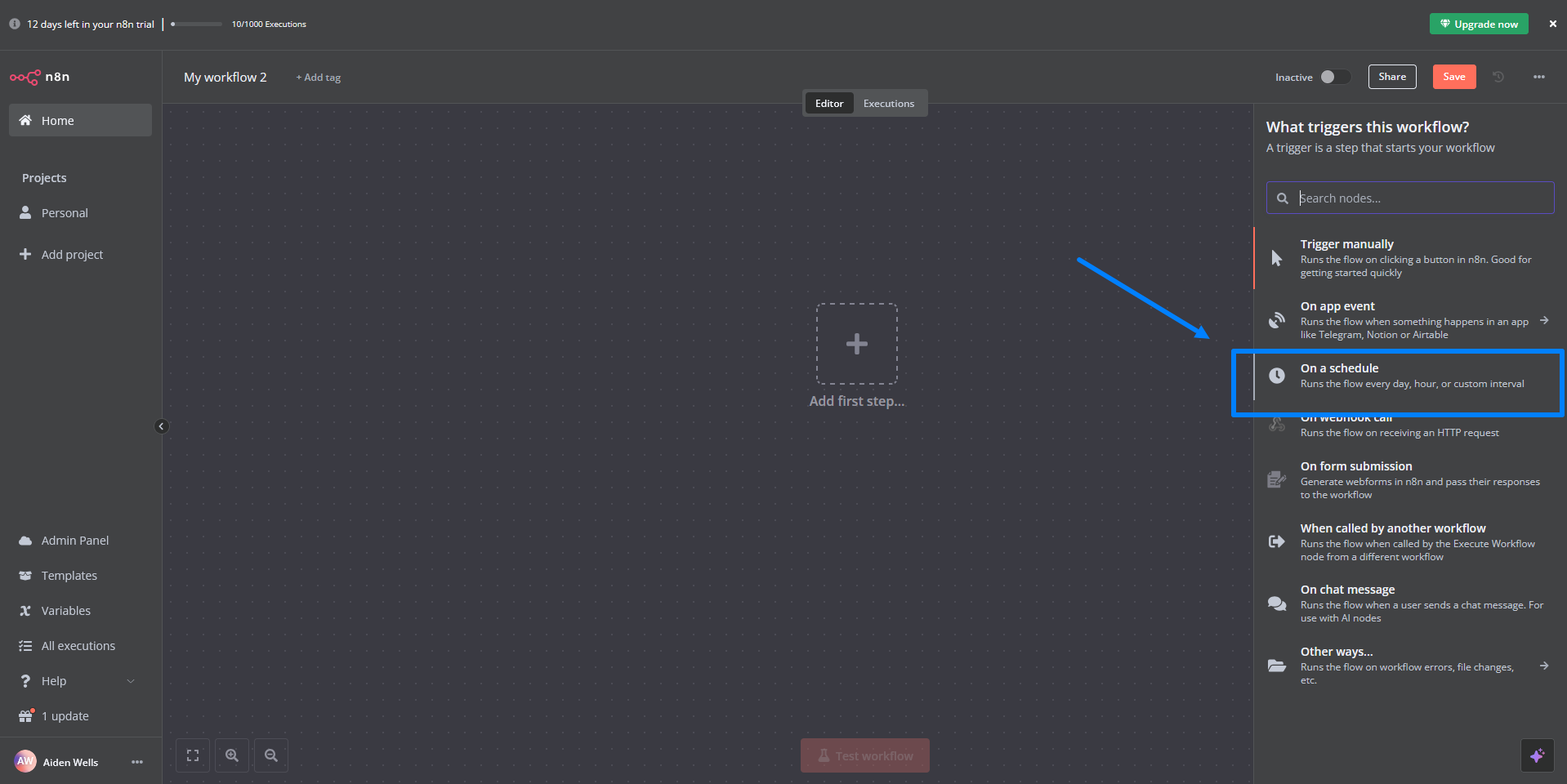Screen dimensions: 1567x784
Task: Click the Admin Panel cloud icon
Action: pos(25,541)
